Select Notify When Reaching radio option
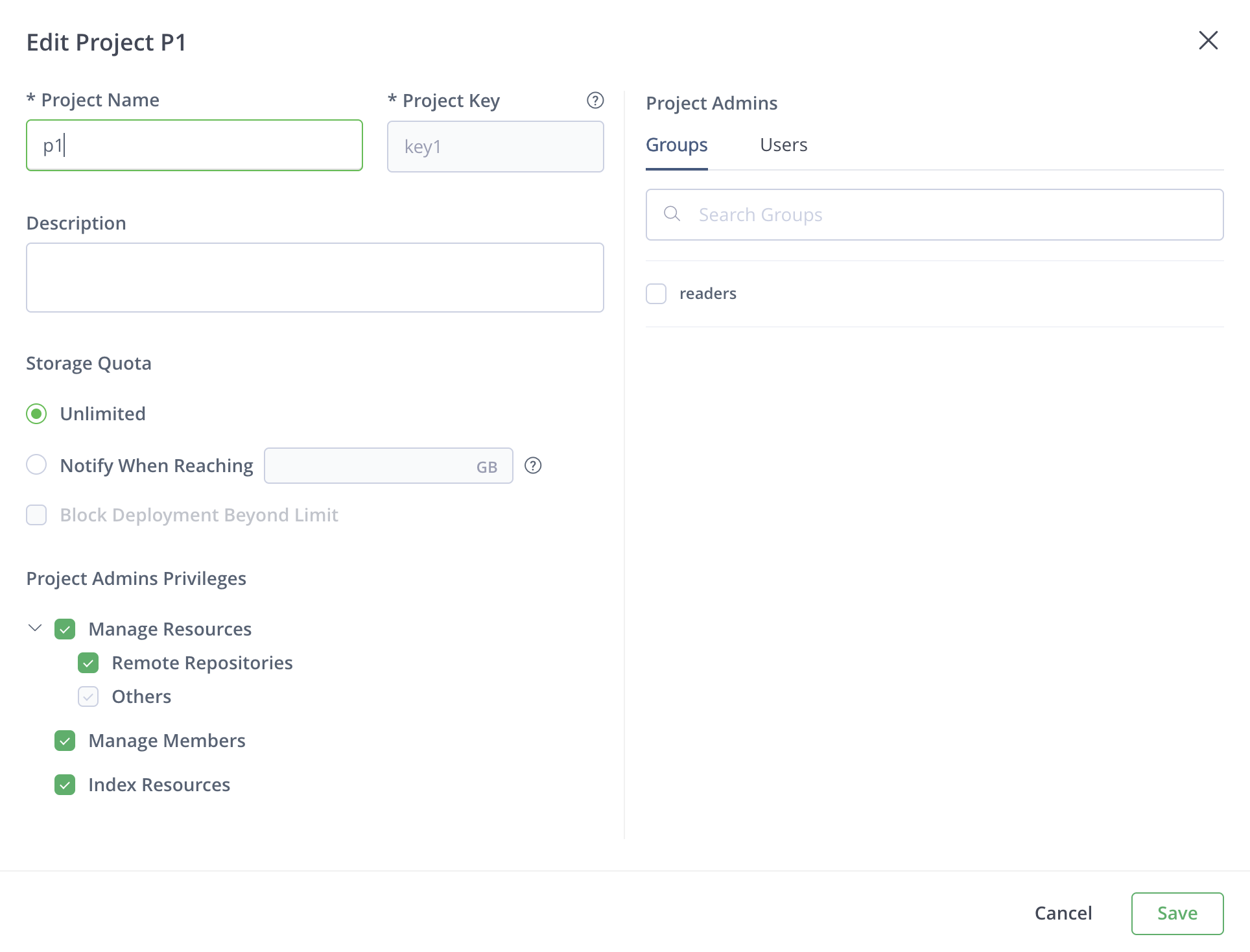Screen dimensions: 1250x952 (36, 465)
